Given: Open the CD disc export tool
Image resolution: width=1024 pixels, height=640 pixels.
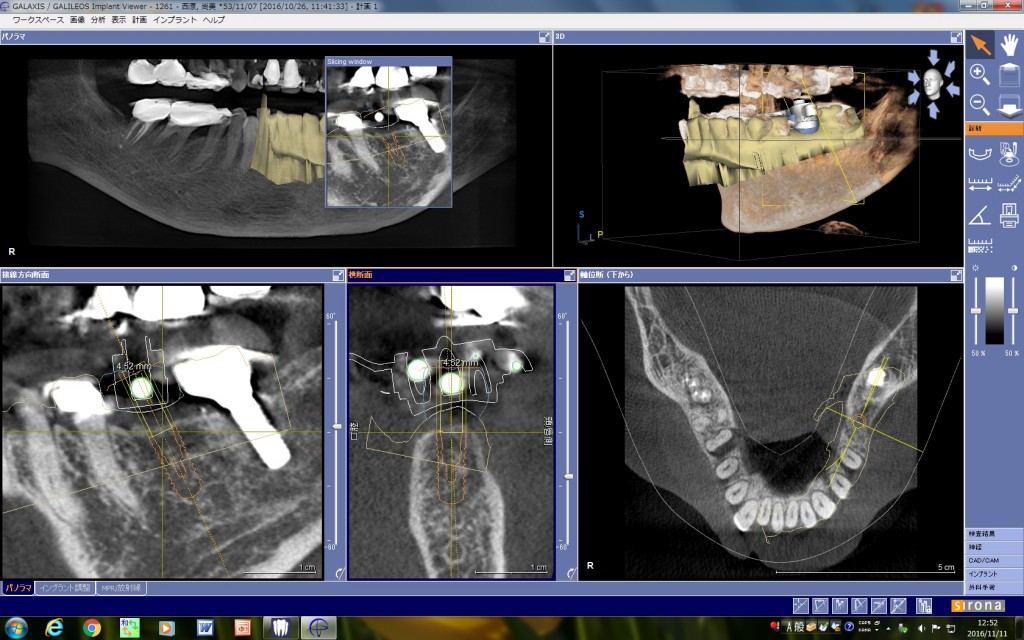Looking at the screenshot, I should pyautogui.click(x=1008, y=154).
